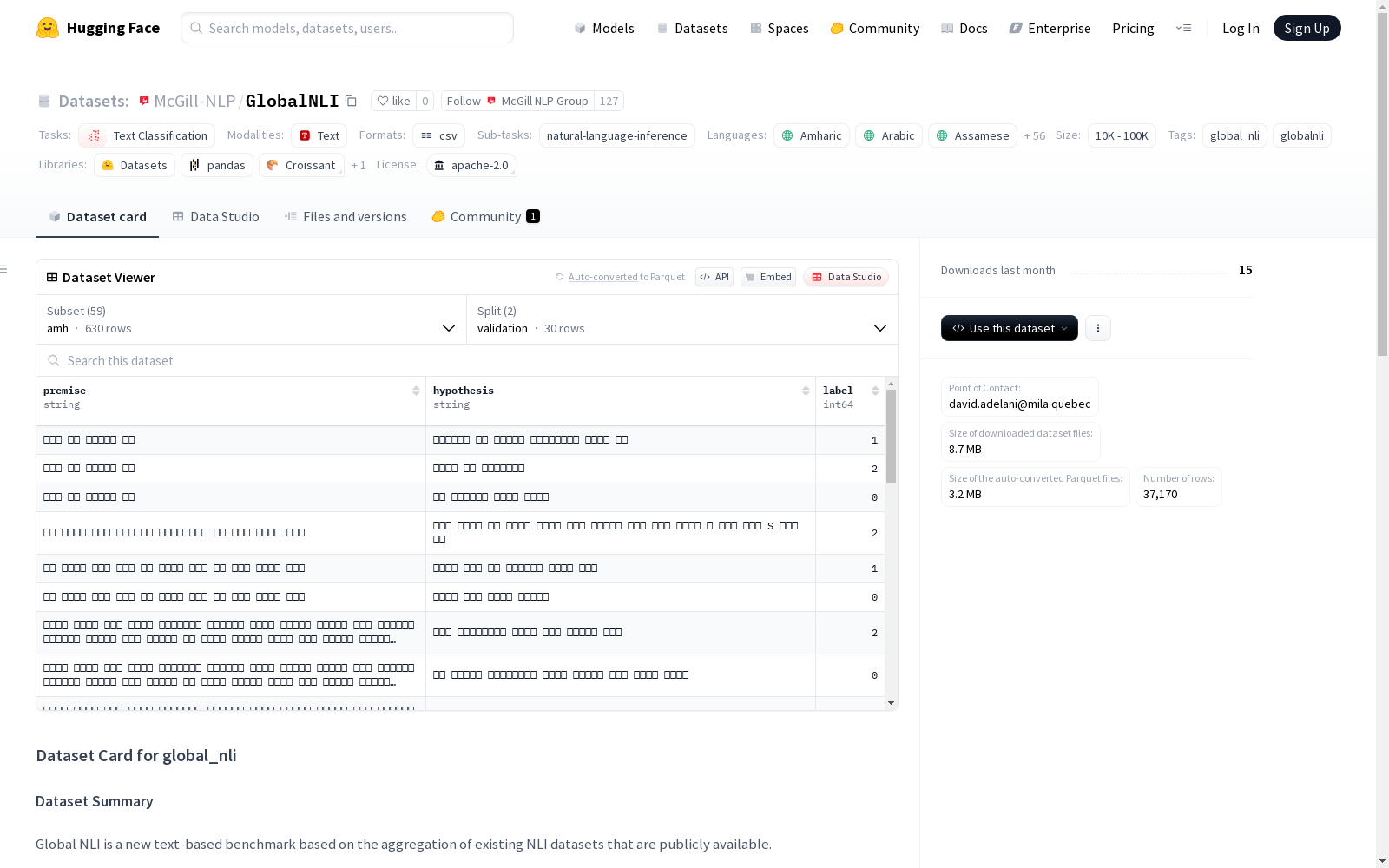
Task: Switch to the Data Studio tab
Action: (216, 217)
